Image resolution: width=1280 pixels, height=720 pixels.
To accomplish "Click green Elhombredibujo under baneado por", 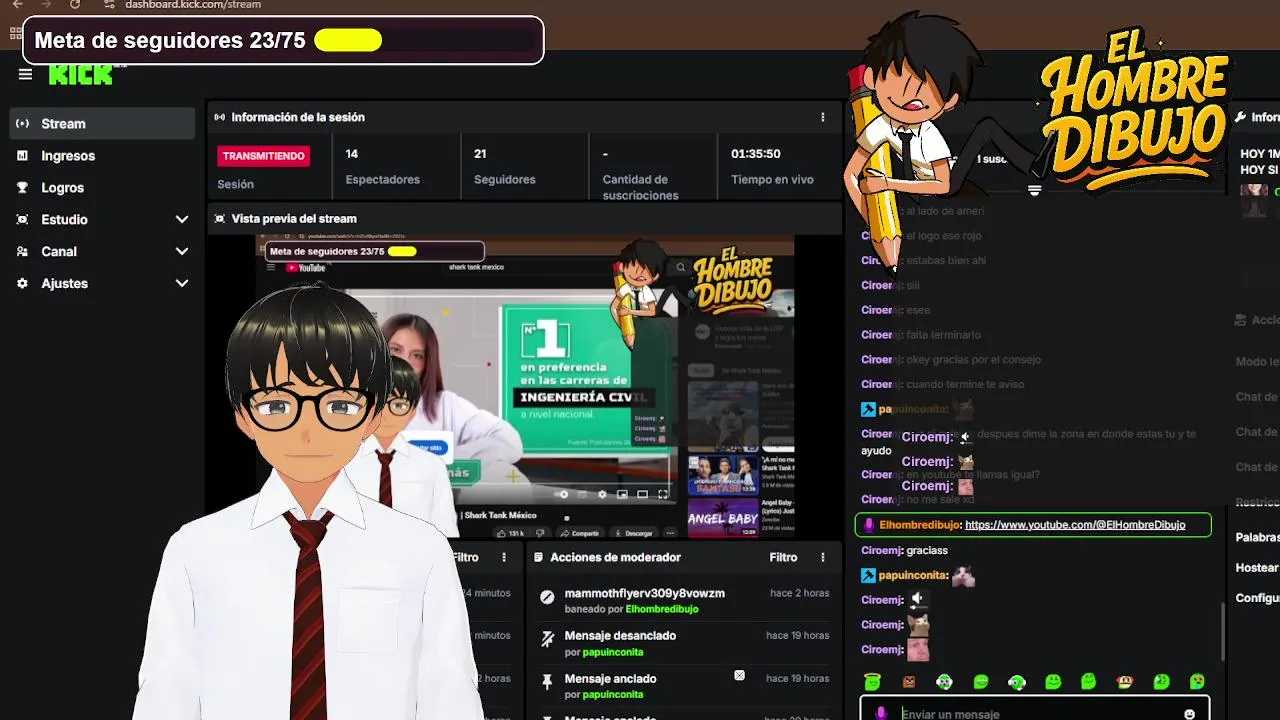I will point(662,609).
